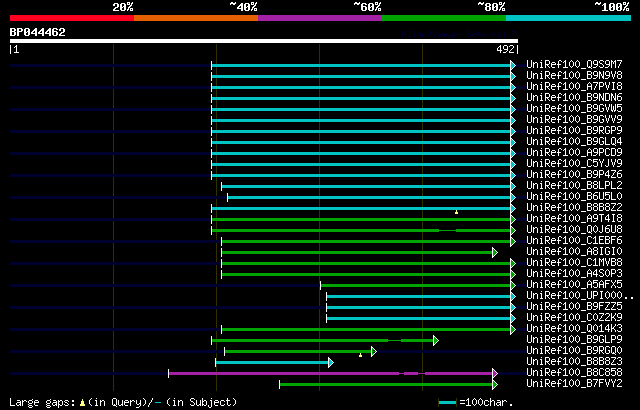Select the UniRef100_B8LPL2 label
This screenshot has width=640, height=410.
tap(574, 186)
